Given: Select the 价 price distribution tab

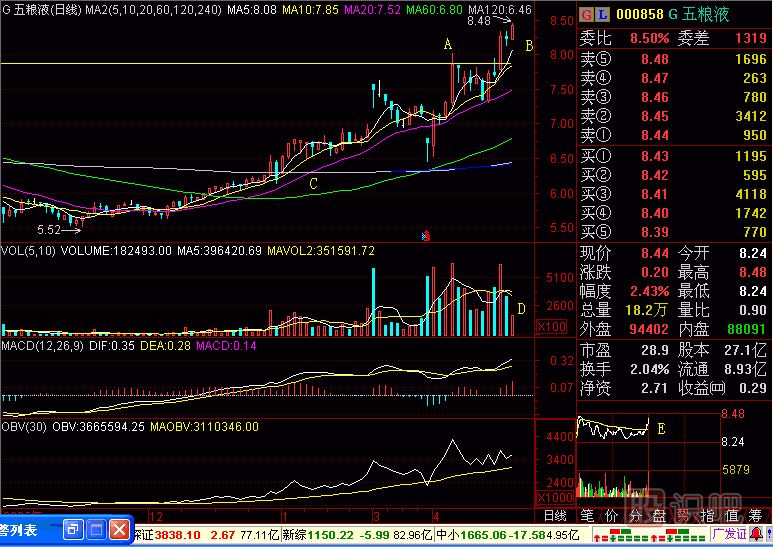Looking at the screenshot, I should (x=611, y=516).
